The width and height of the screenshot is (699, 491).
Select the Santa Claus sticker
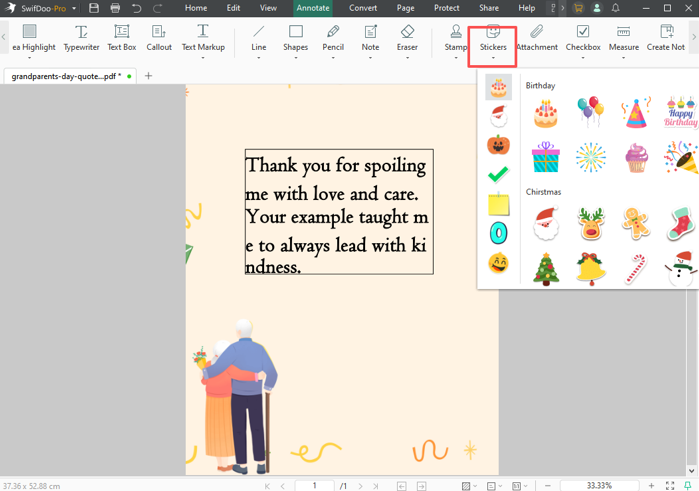(545, 223)
